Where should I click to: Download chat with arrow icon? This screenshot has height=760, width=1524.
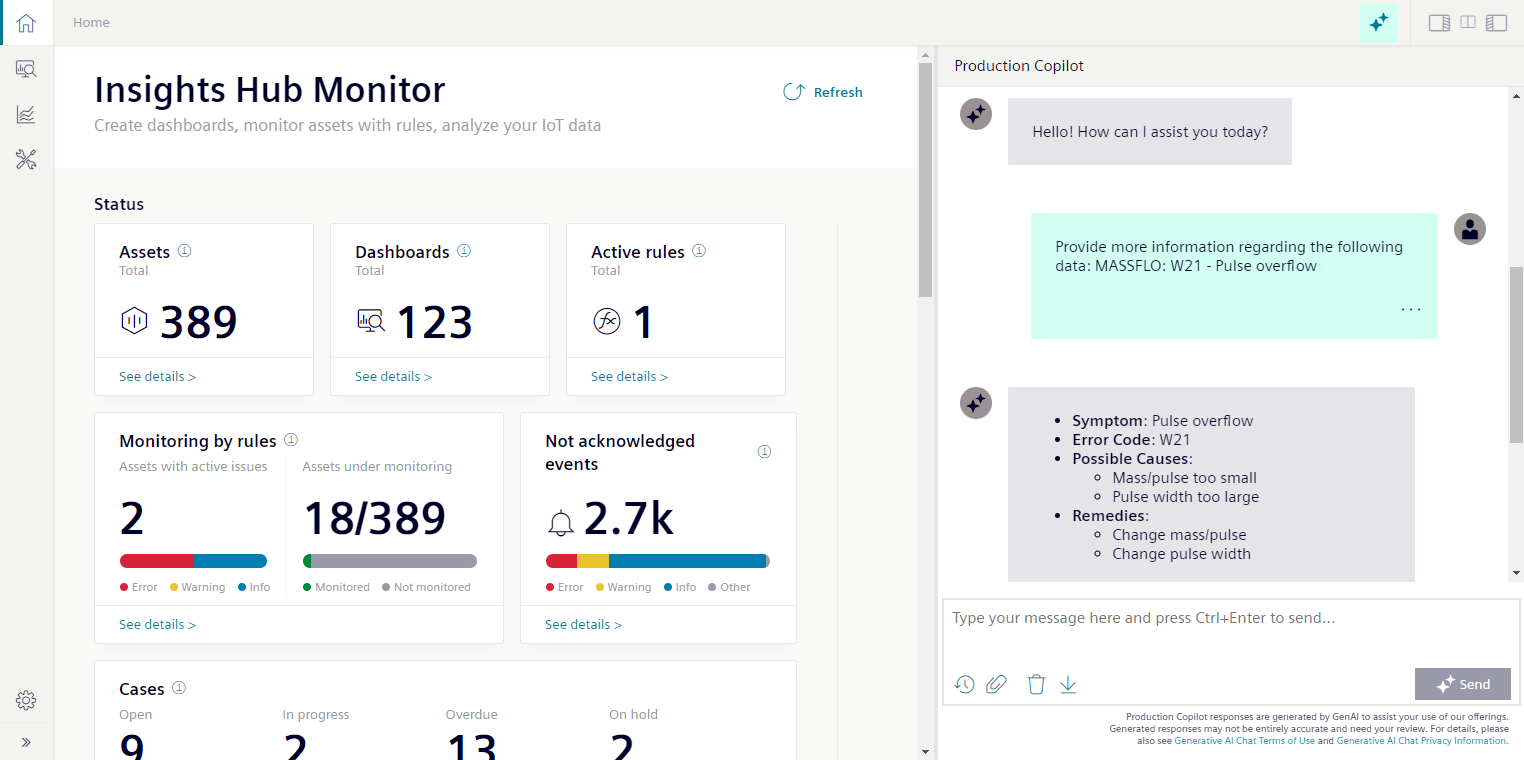1068,684
